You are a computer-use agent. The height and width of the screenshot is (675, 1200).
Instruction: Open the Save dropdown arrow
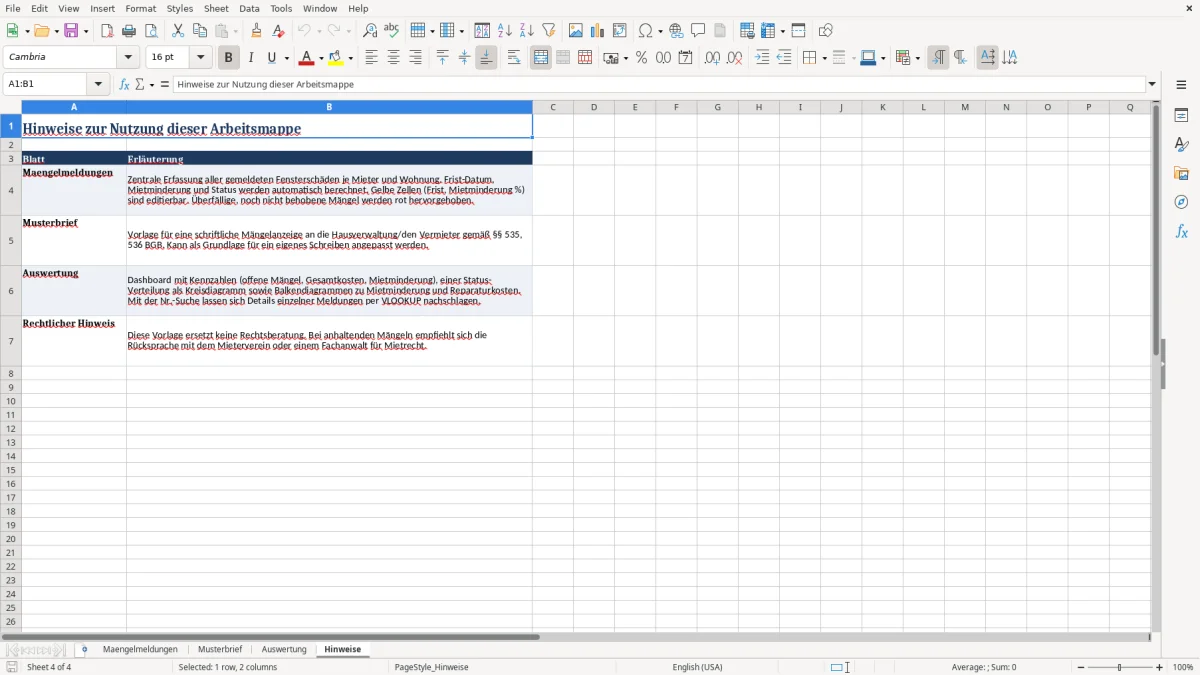(86, 31)
